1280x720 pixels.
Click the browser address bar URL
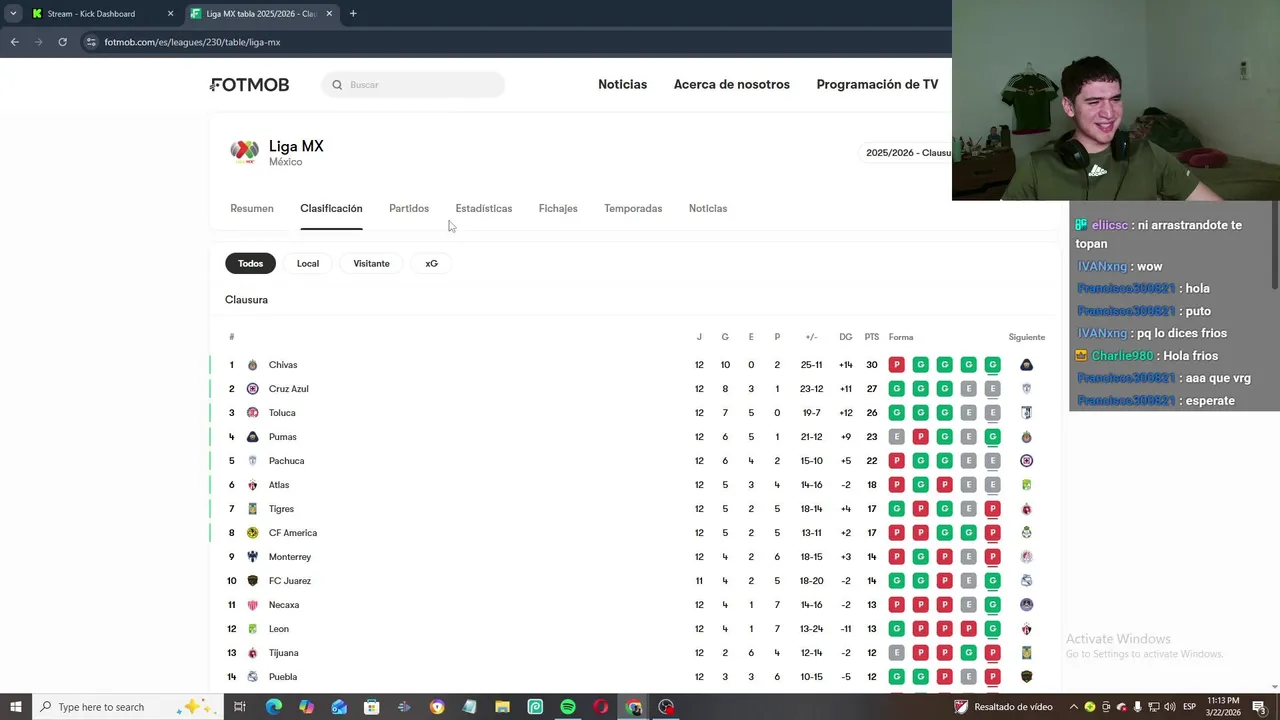(x=192, y=42)
